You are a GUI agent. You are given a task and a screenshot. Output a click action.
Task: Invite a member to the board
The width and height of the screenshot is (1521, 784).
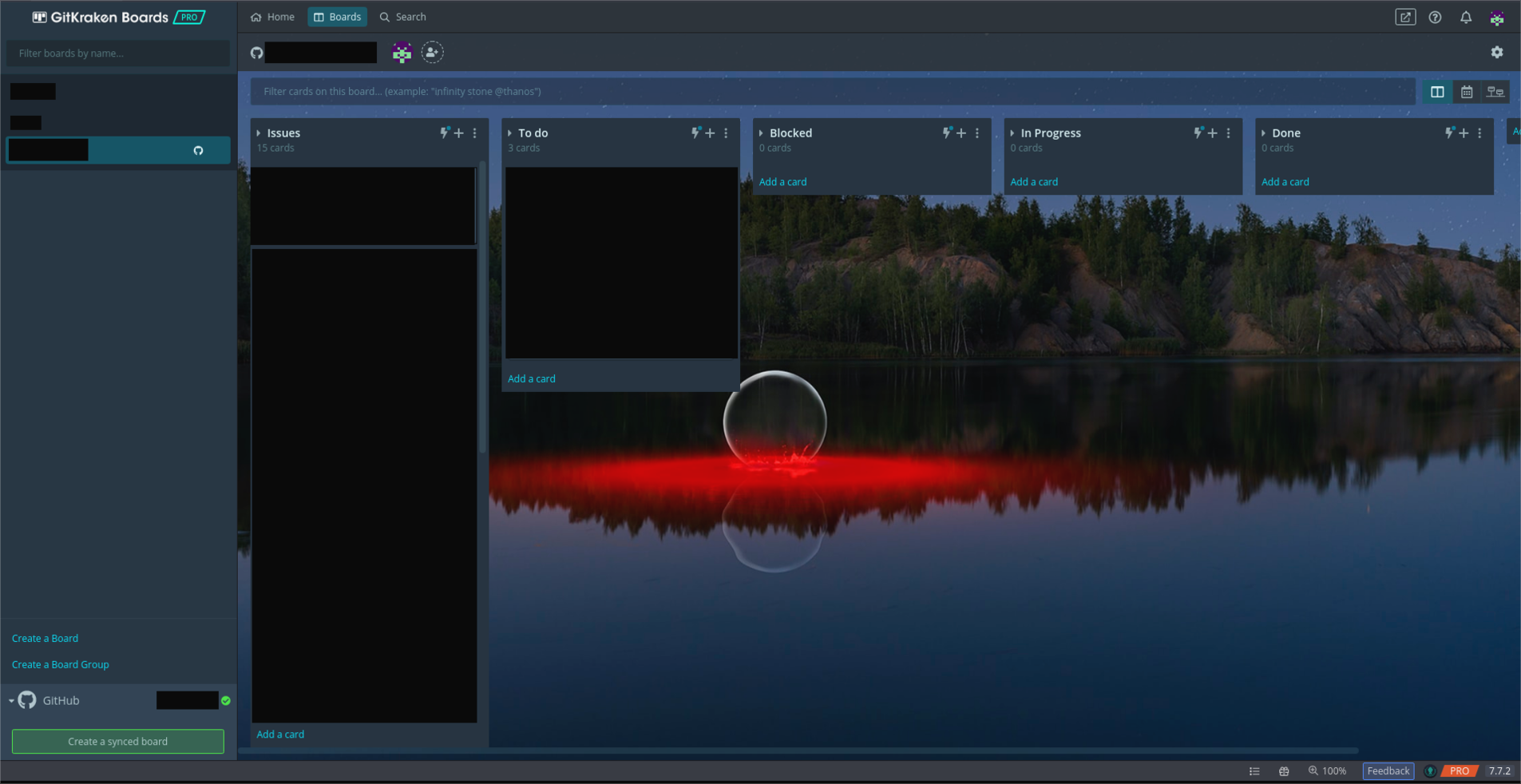(x=432, y=53)
